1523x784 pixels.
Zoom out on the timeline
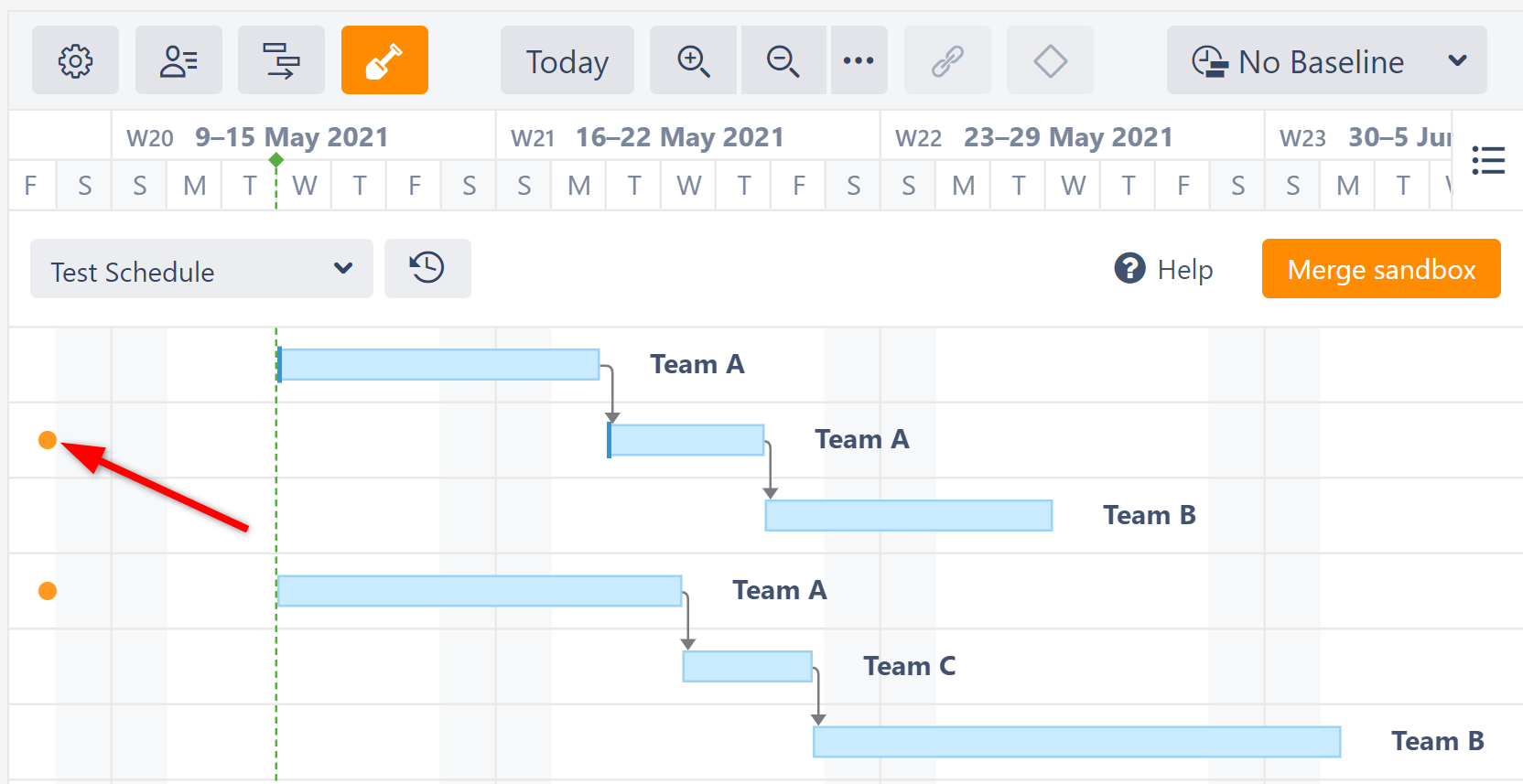coord(783,60)
